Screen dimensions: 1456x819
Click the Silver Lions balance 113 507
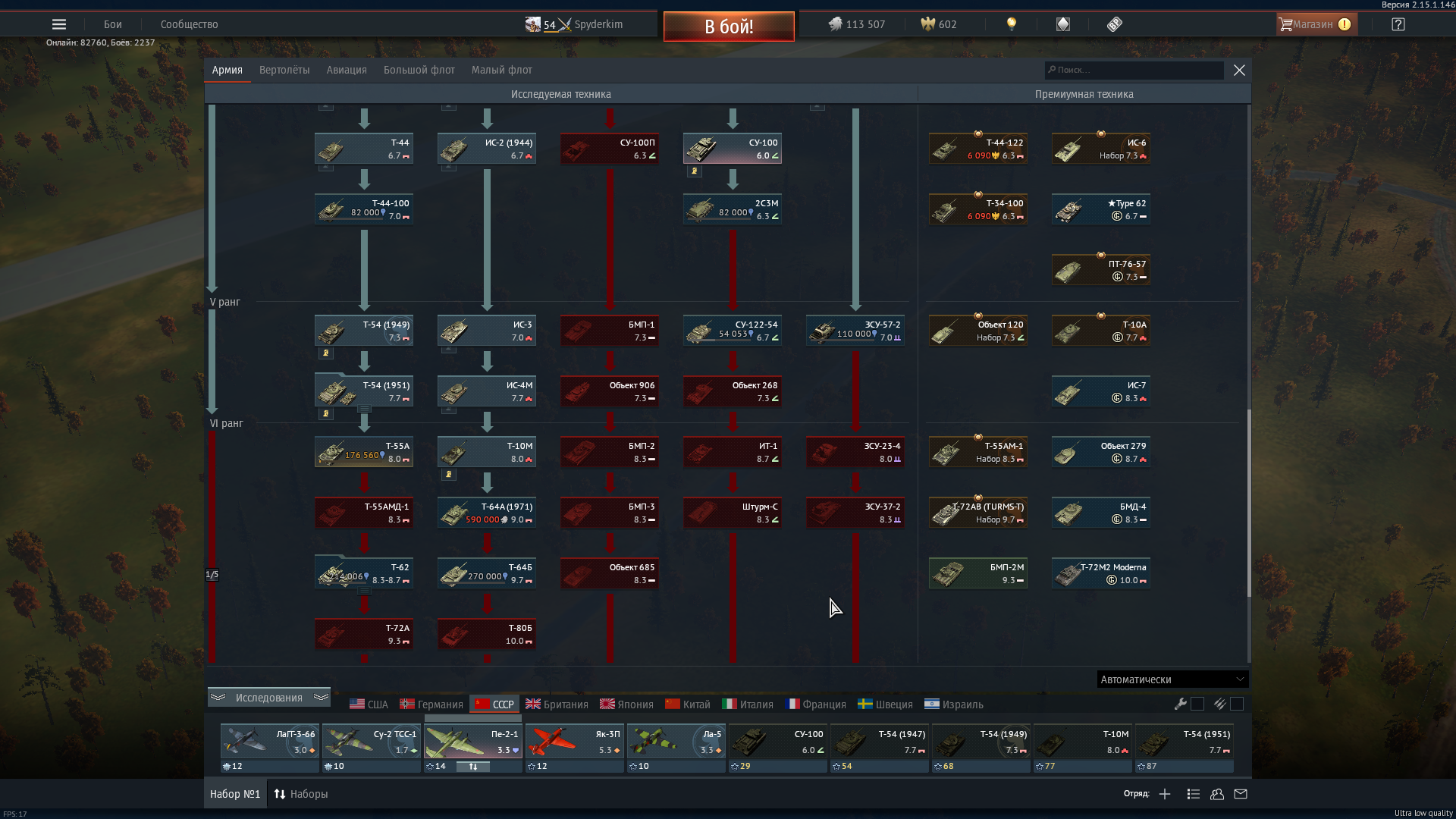(856, 24)
